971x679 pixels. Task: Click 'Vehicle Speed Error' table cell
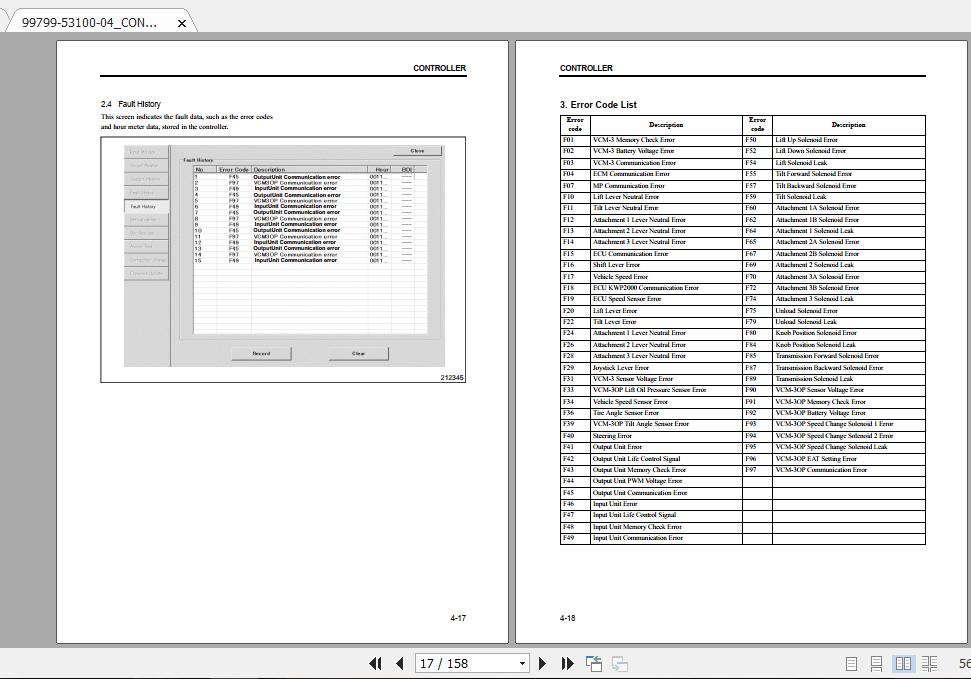[x=666, y=277]
